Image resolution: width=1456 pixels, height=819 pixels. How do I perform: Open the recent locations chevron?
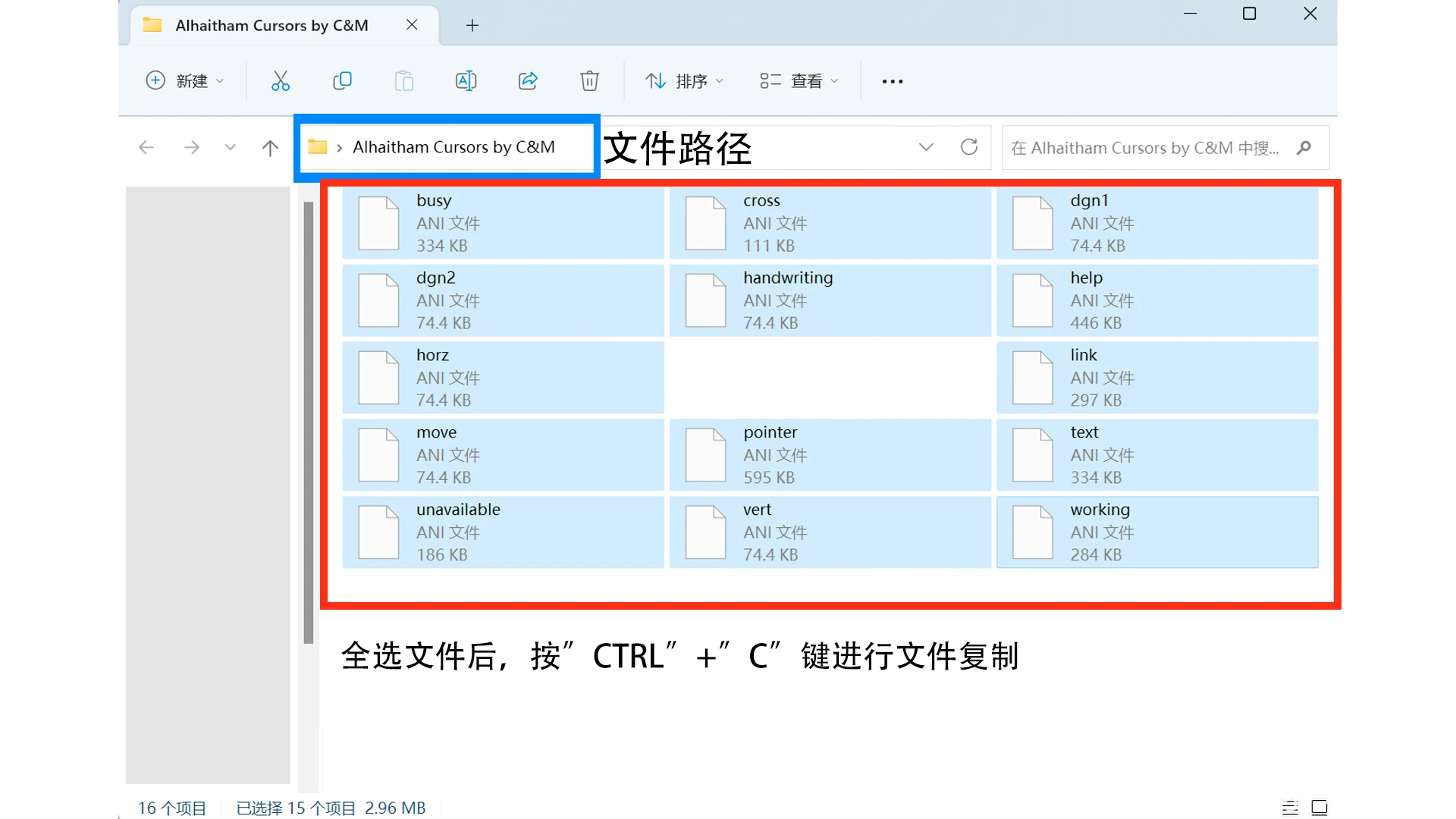[x=231, y=147]
